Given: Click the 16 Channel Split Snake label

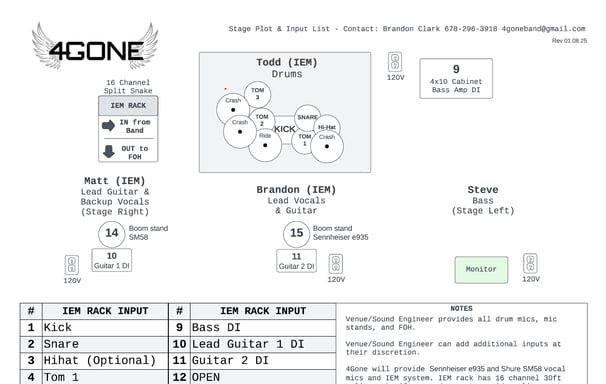Looking at the screenshot, I should [128, 87].
